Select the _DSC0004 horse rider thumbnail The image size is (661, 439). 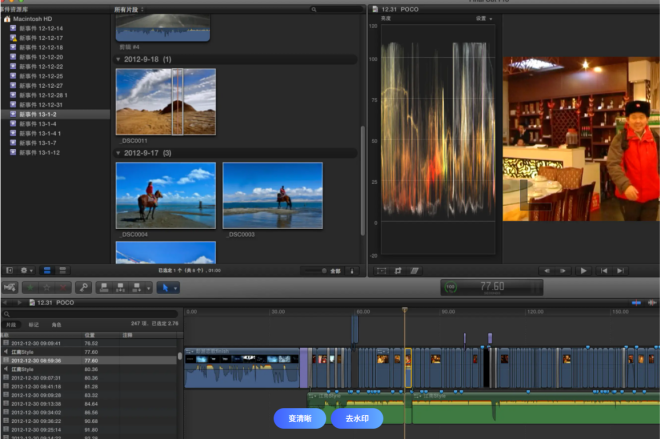click(x=165, y=195)
